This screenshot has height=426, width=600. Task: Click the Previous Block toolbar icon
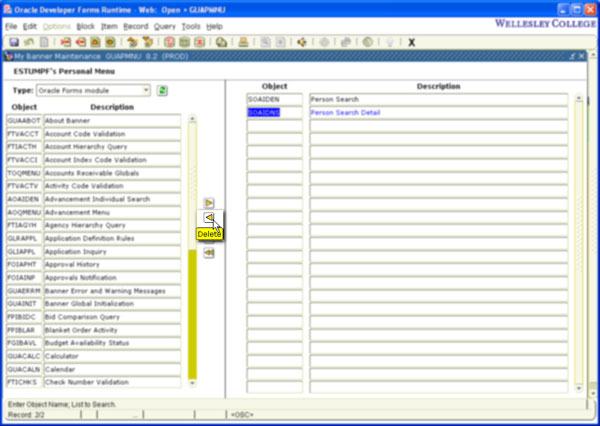pyautogui.click(x=132, y=42)
